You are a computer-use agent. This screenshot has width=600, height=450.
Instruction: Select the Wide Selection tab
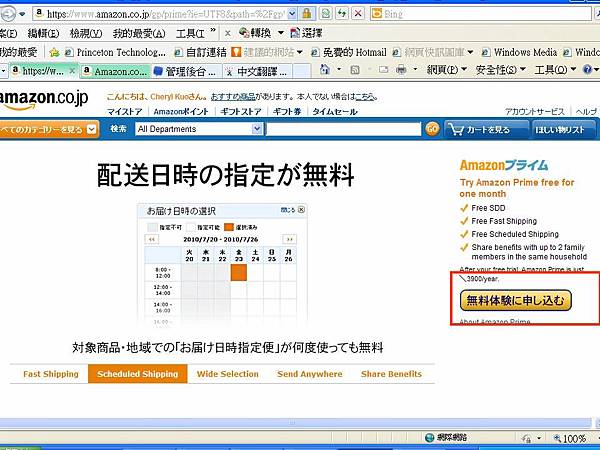[x=228, y=374]
